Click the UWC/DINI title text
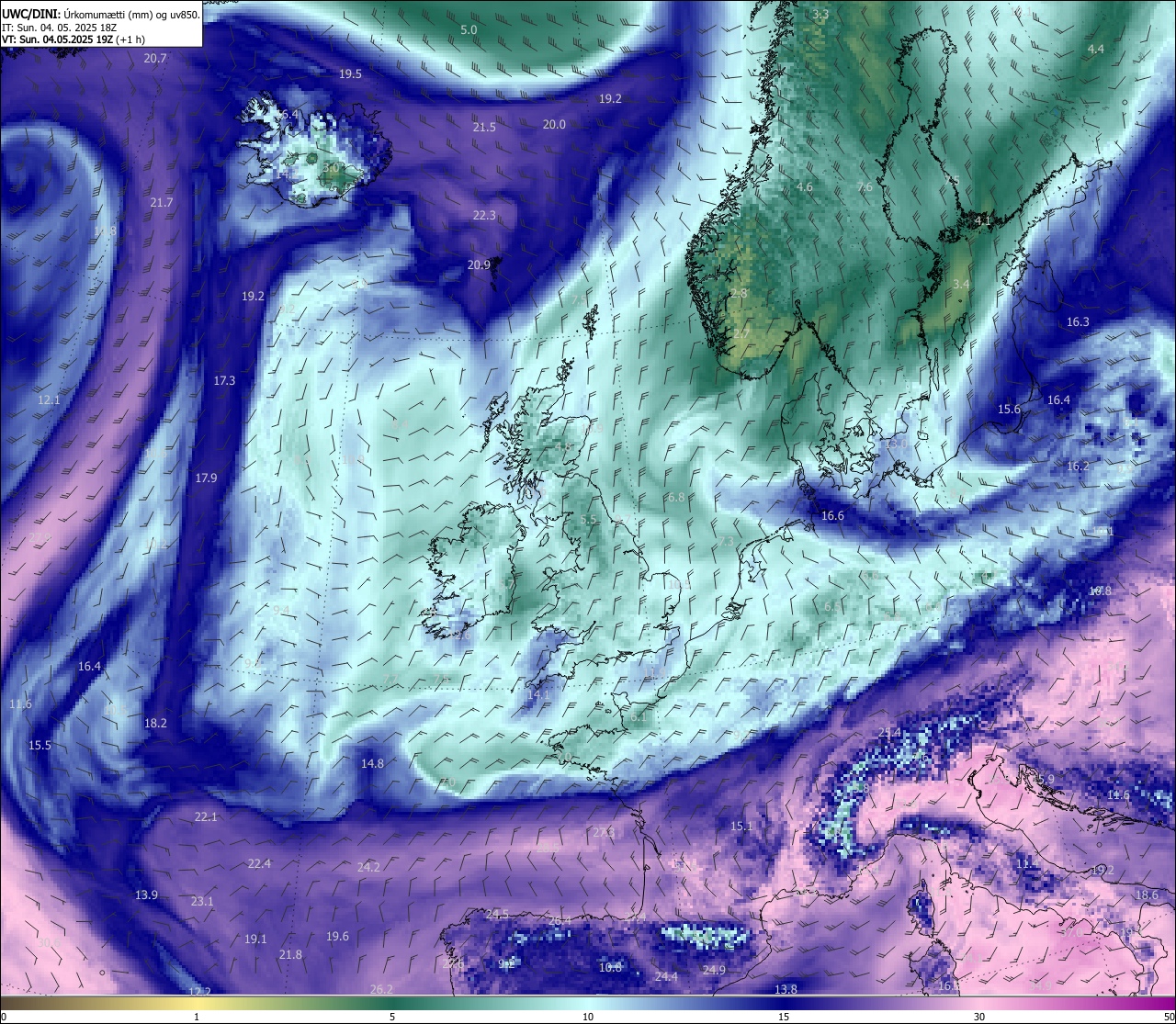The width and height of the screenshot is (1176, 1024). pos(29,15)
